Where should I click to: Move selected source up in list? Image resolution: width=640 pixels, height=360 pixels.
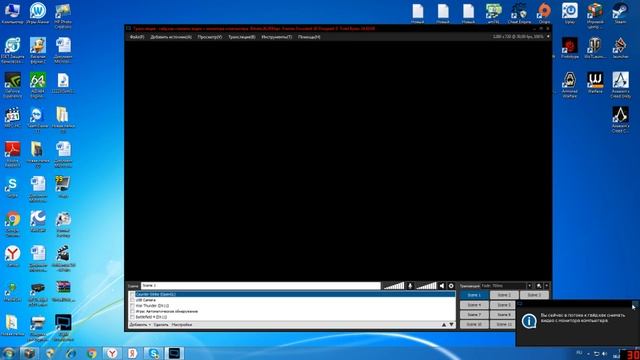pyautogui.click(x=444, y=325)
